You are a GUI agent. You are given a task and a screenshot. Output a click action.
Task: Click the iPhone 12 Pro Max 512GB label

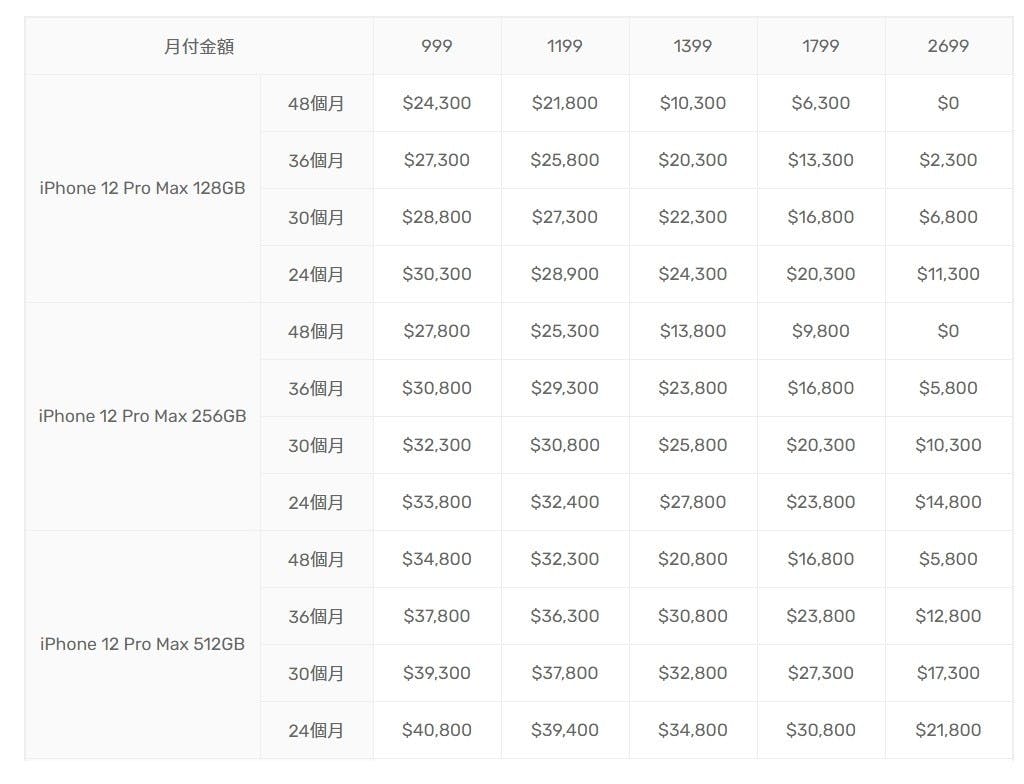click(x=142, y=644)
